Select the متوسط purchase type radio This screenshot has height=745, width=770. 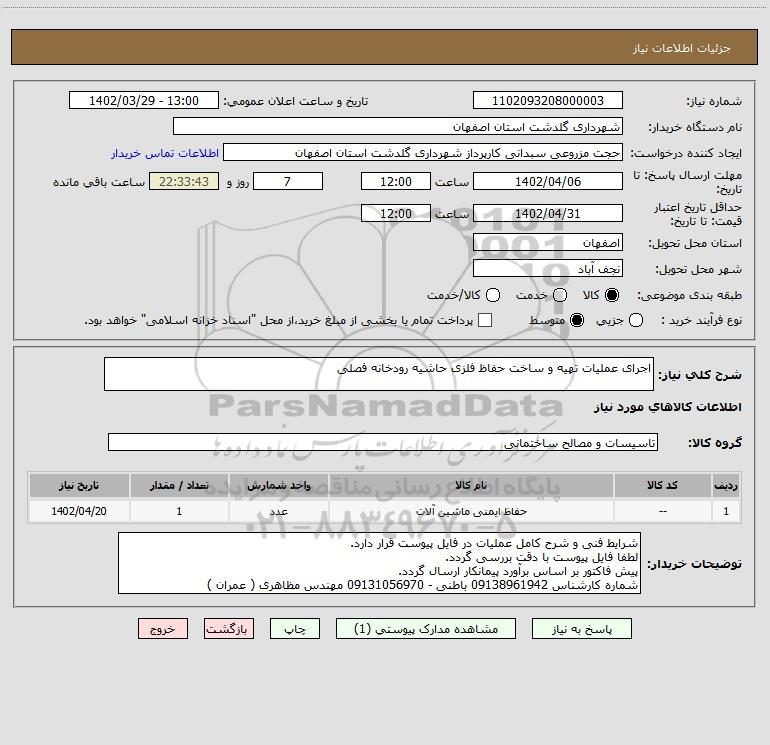577,320
